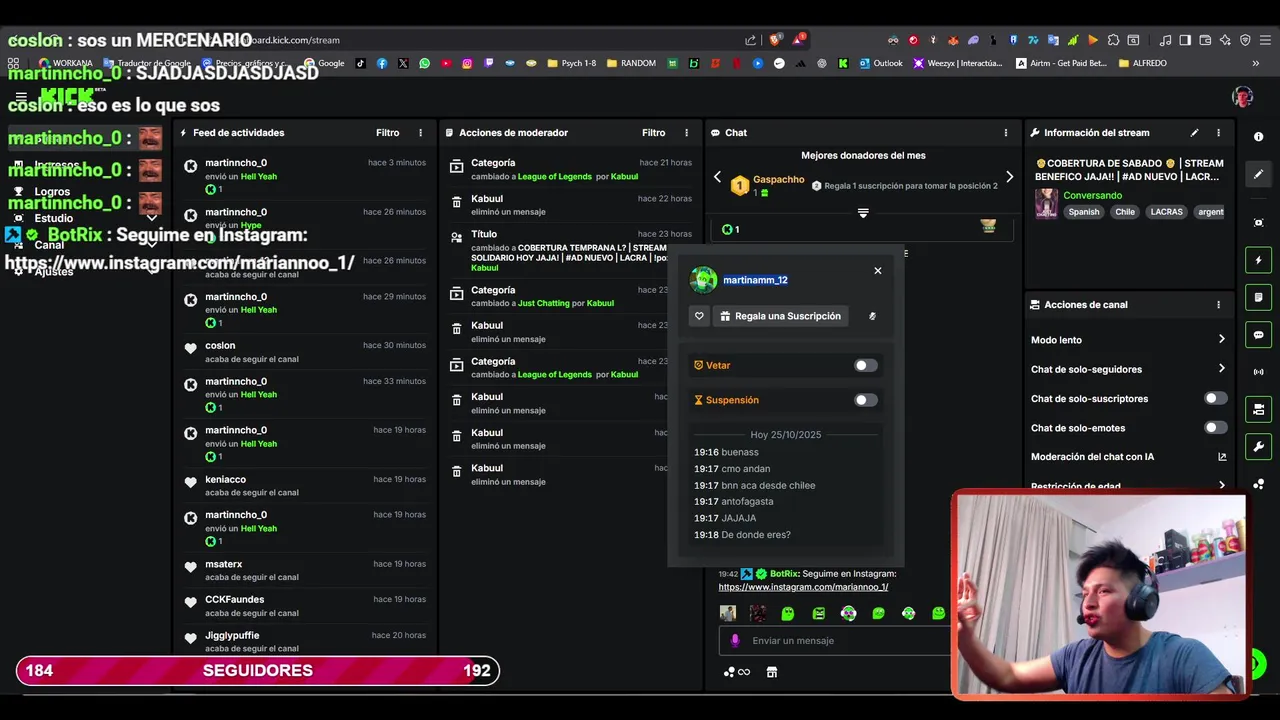Click the Gaspachho top donor name
The image size is (1280, 720).
pyautogui.click(x=778, y=180)
